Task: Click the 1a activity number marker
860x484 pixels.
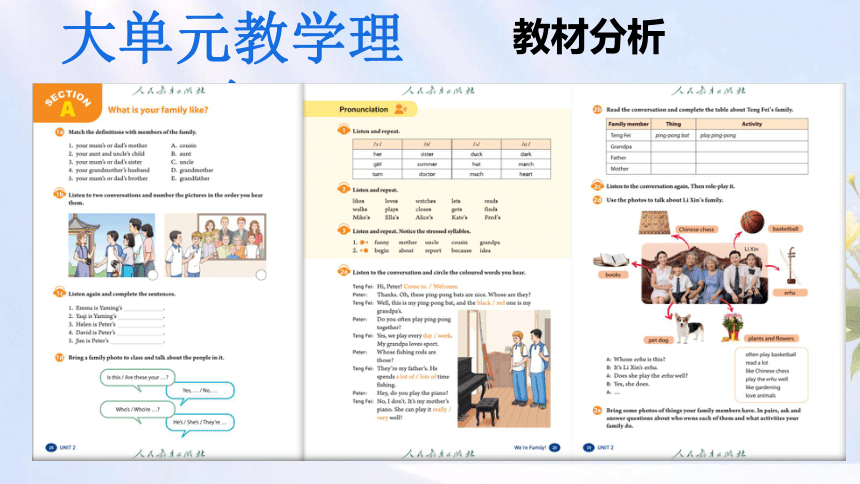Action: [x=59, y=132]
